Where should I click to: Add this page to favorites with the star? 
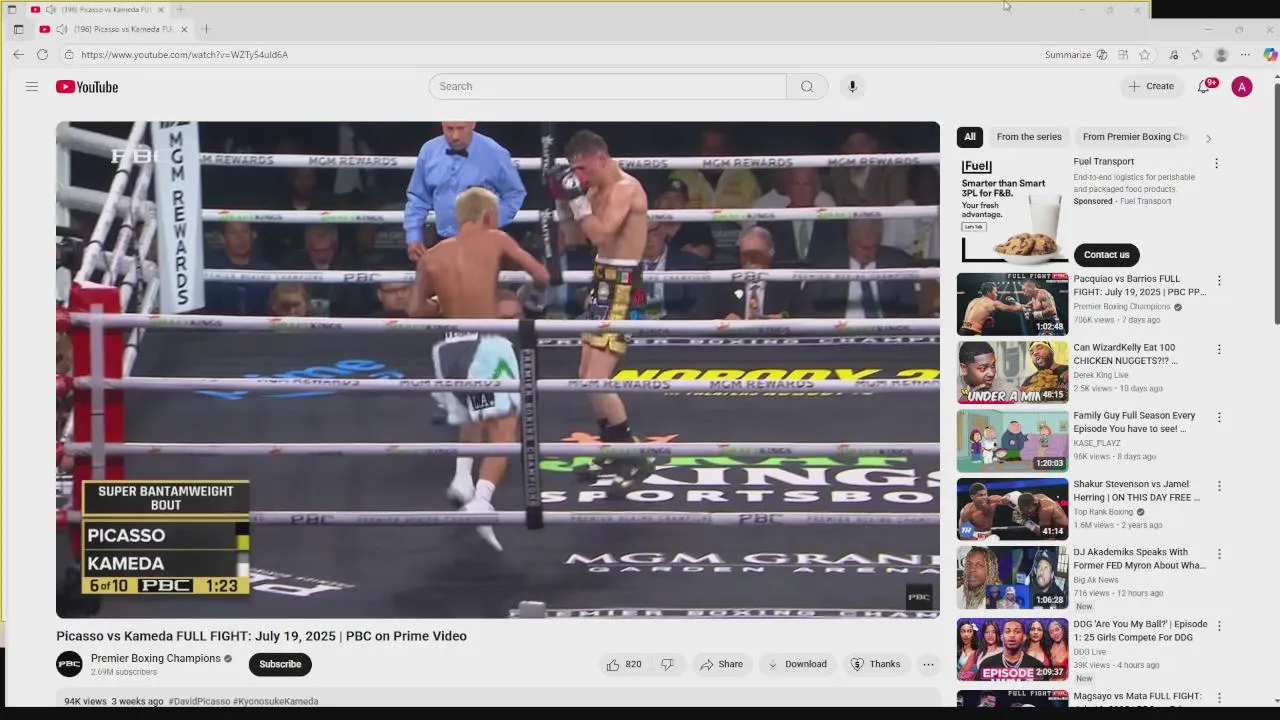pyautogui.click(x=1145, y=55)
